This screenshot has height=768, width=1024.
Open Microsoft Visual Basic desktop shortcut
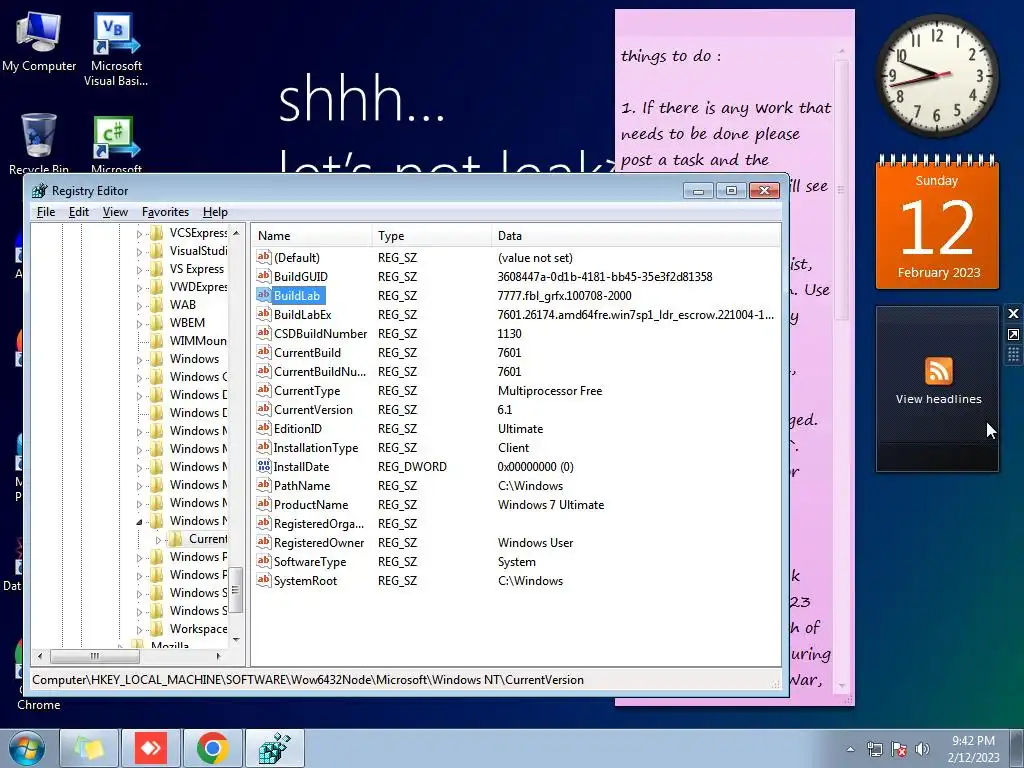(x=116, y=47)
